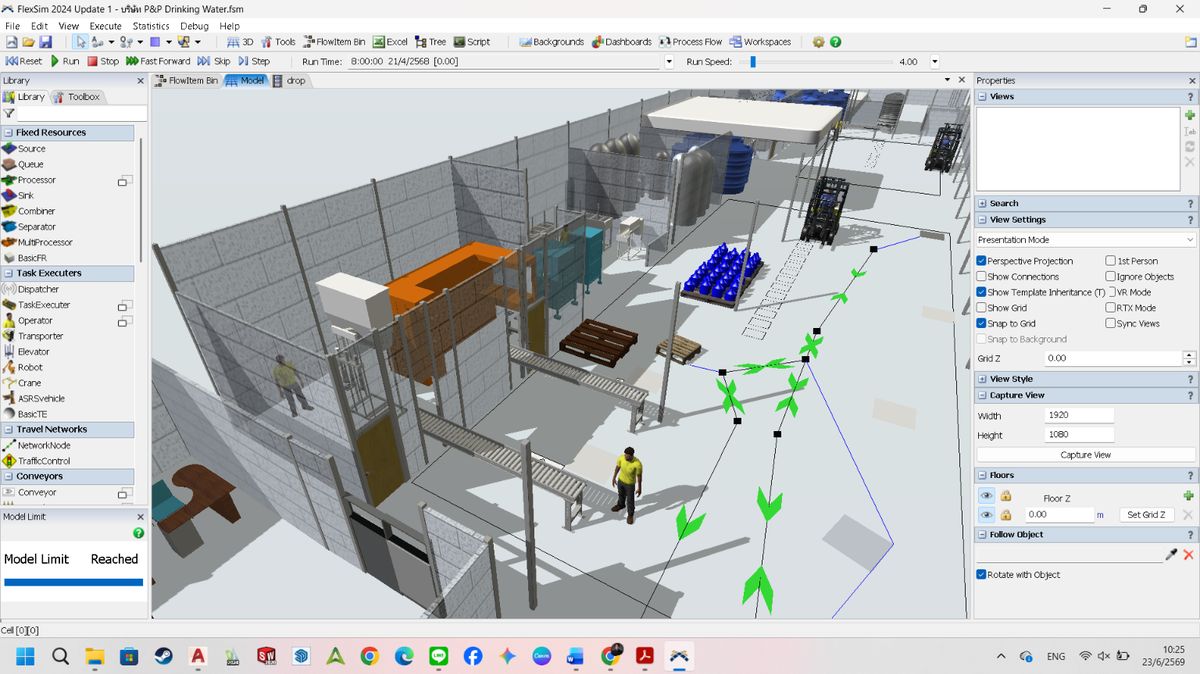Image resolution: width=1200 pixels, height=674 pixels.
Task: Open Backgrounds toolbar item
Action: [x=552, y=42]
